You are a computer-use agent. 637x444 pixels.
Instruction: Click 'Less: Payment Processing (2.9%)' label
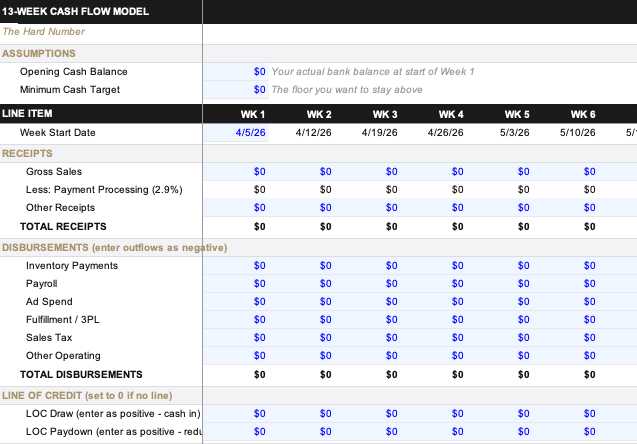point(104,190)
